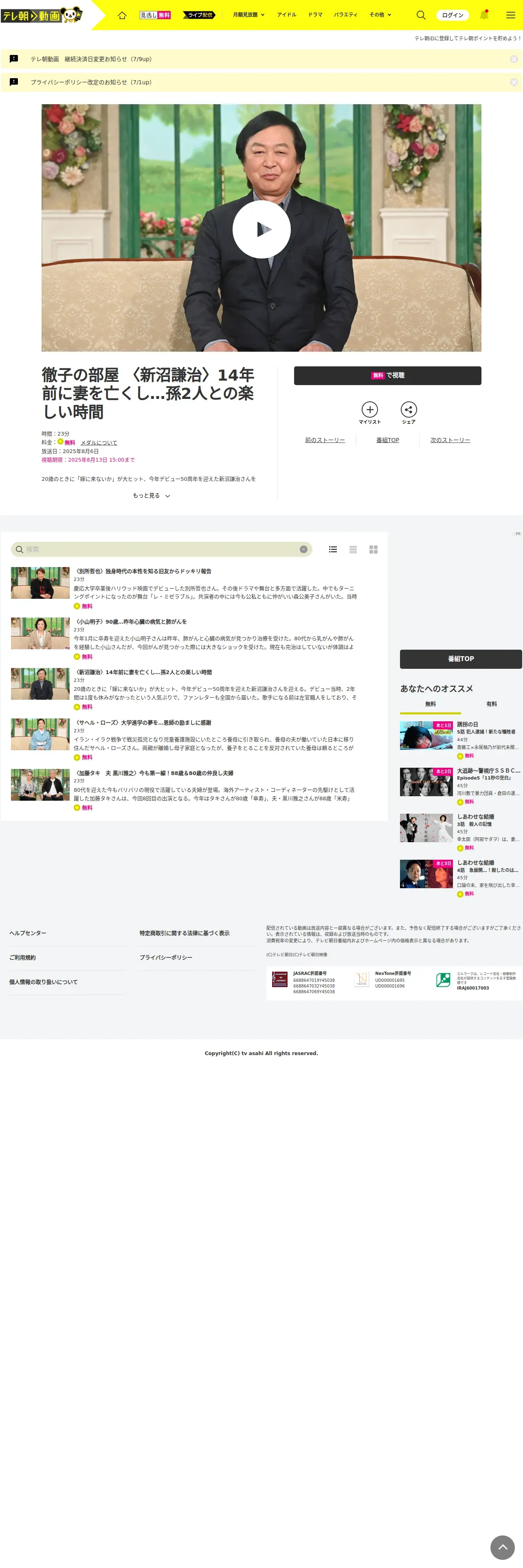
Task: Dismiss the プライバシーポリシー改定 notice
Action: 514,82
